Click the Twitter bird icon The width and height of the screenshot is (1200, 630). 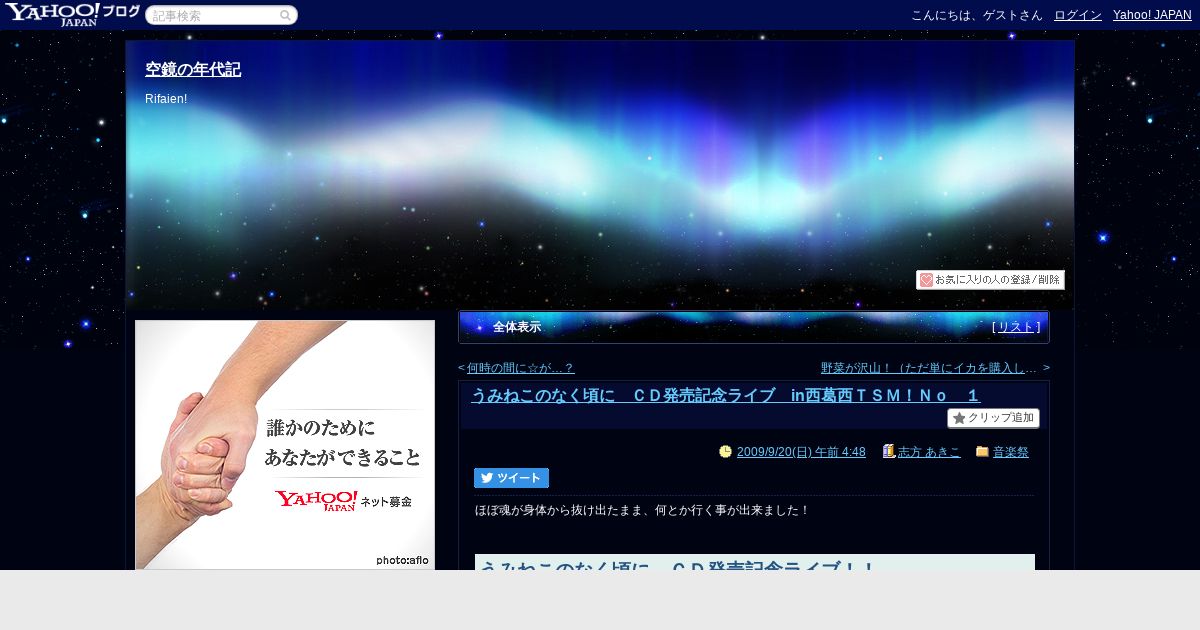tap(487, 478)
